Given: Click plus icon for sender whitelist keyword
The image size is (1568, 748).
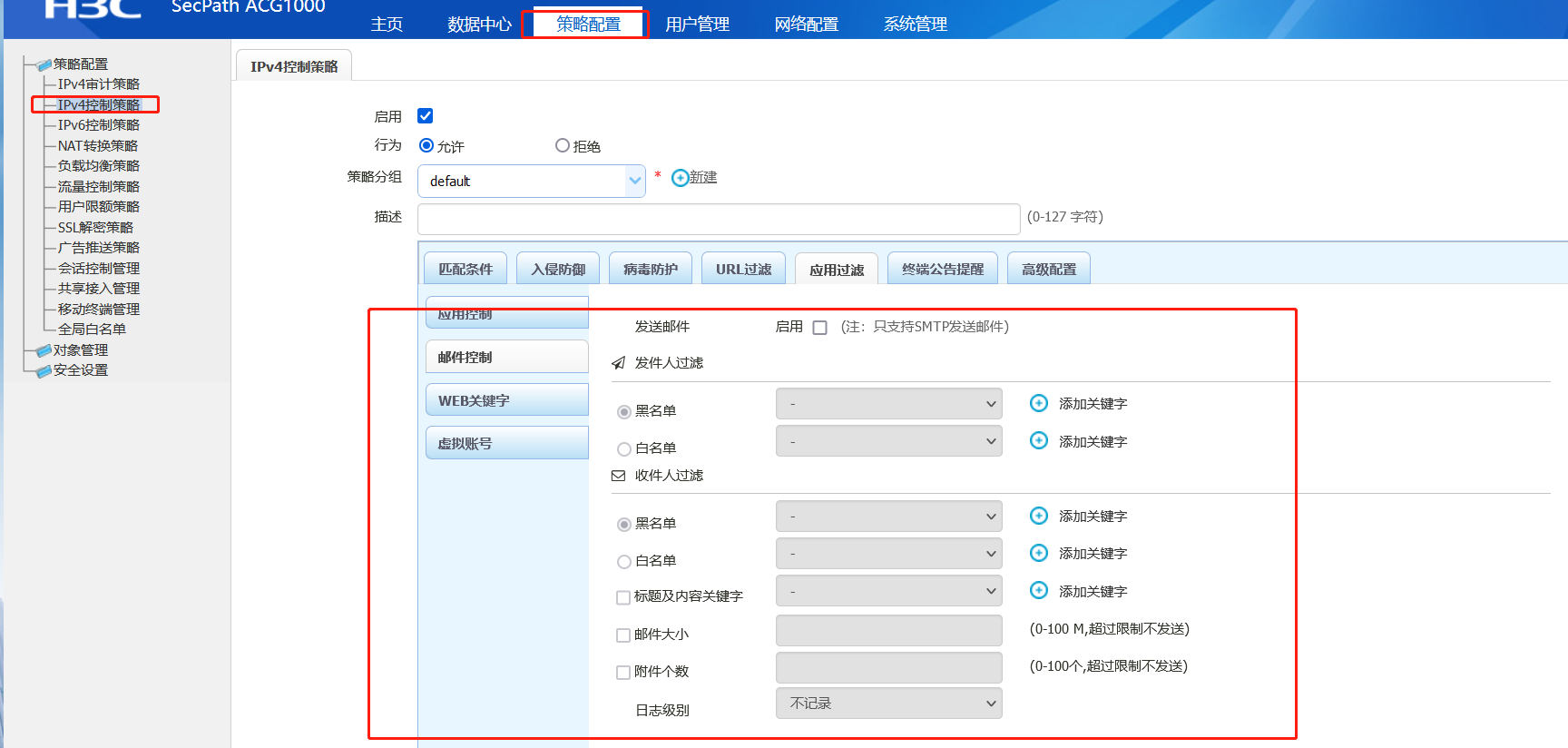Looking at the screenshot, I should (1039, 441).
